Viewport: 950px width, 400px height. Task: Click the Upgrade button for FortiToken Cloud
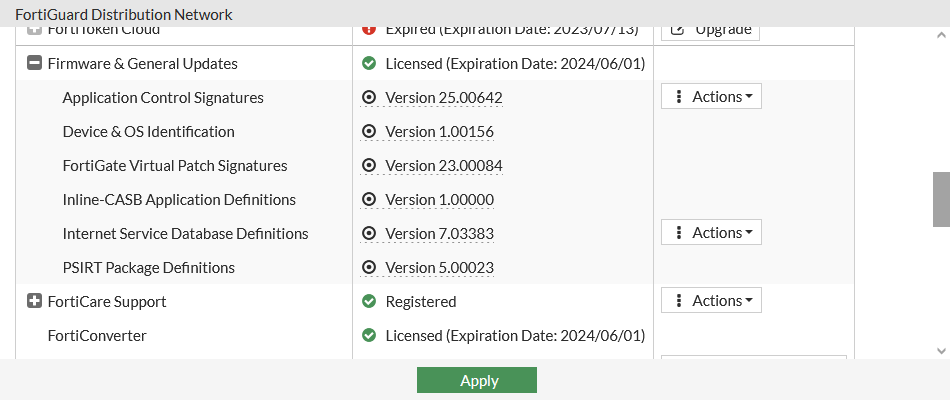click(710, 29)
